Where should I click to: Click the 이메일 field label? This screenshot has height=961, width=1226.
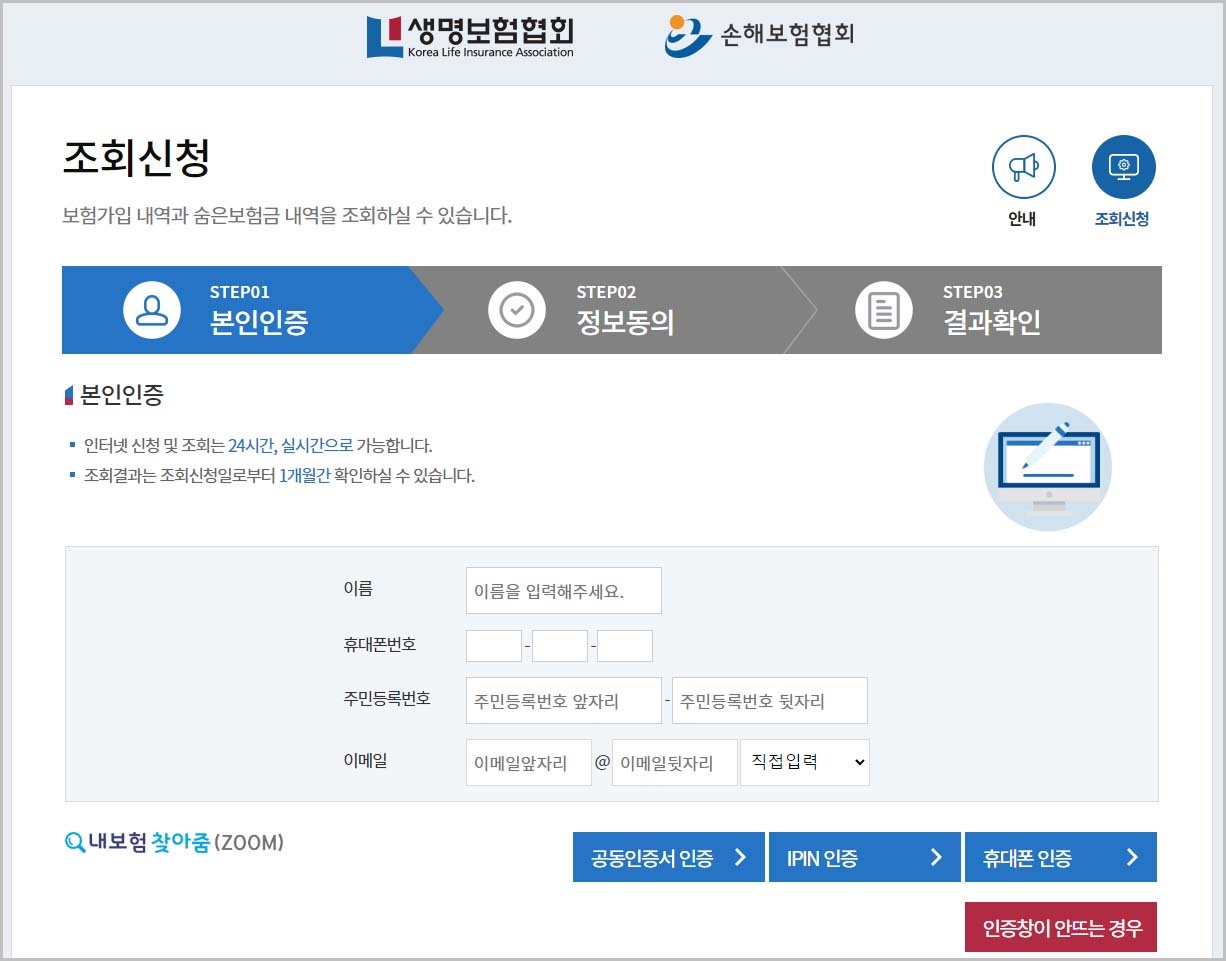click(x=365, y=761)
